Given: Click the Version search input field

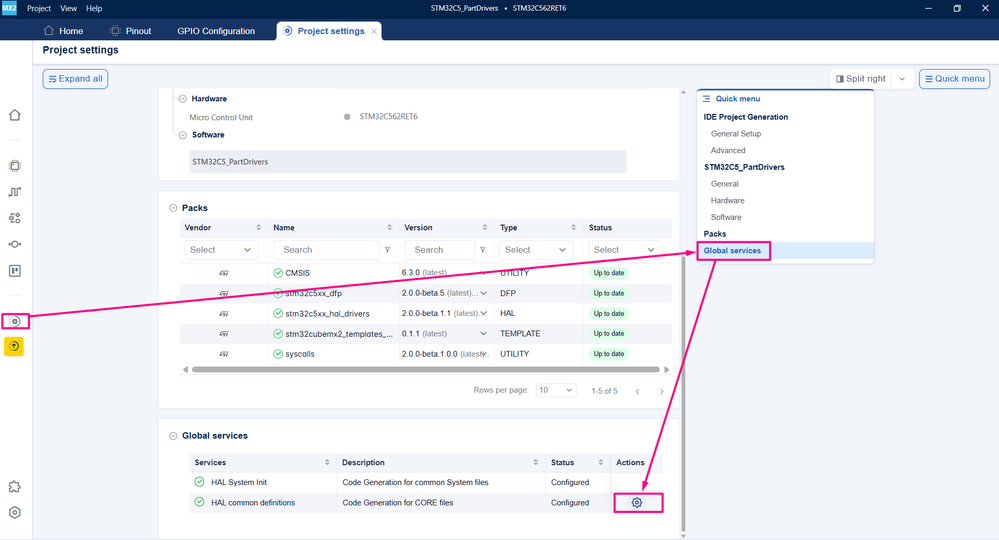Looking at the screenshot, I should coord(440,250).
